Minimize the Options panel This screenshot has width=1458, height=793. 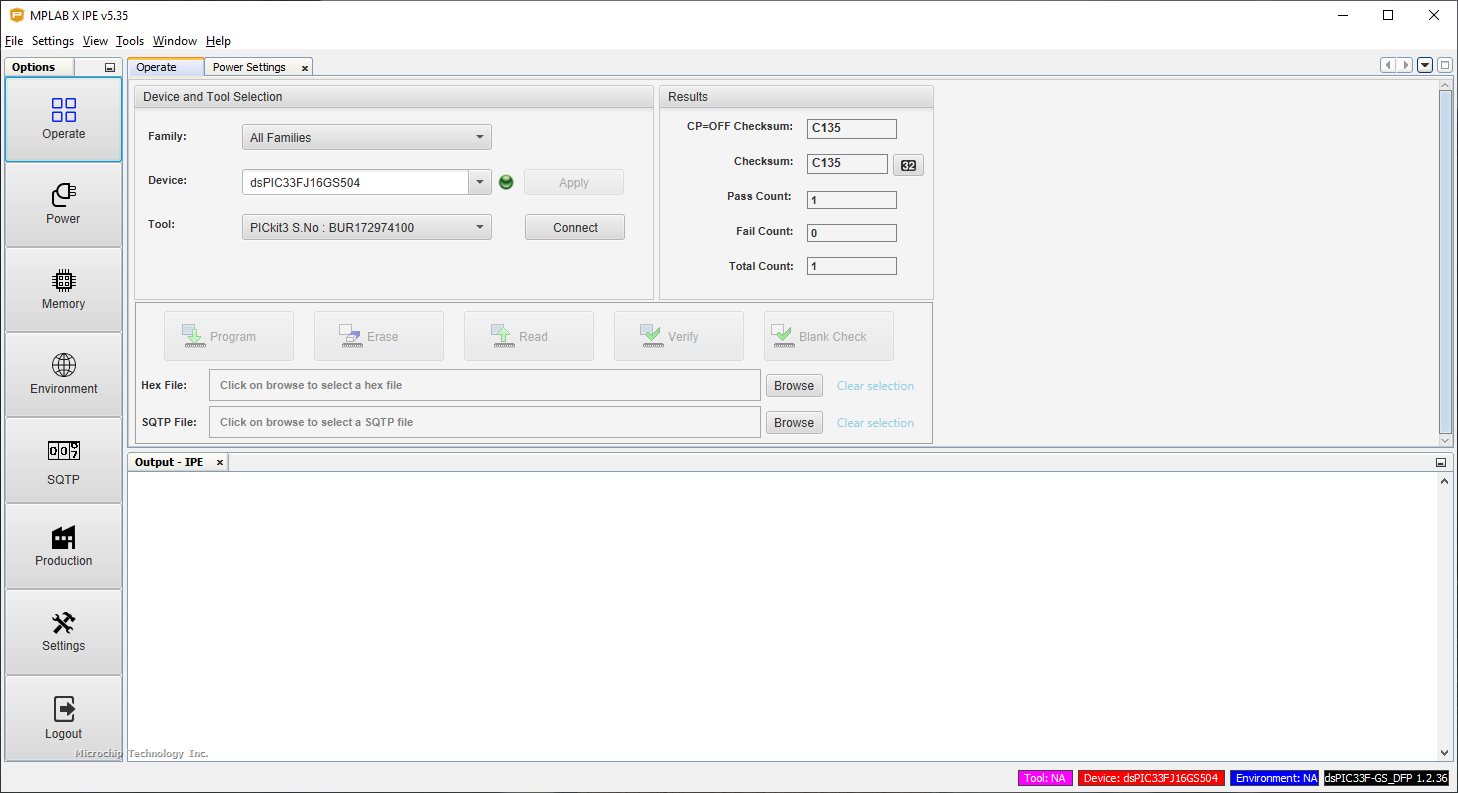(110, 67)
